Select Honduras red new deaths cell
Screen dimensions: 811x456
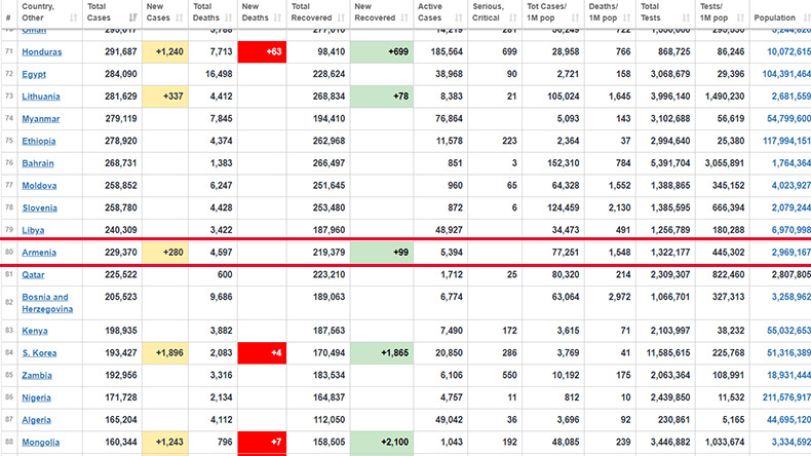click(262, 52)
